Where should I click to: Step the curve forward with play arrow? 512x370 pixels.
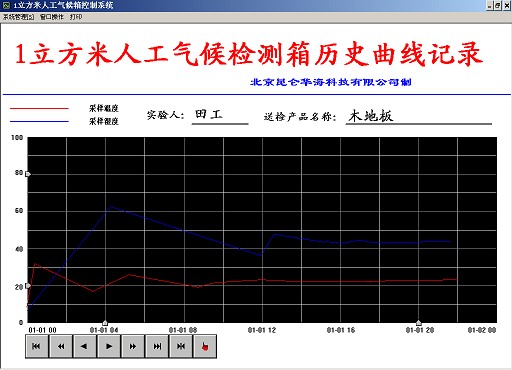click(109, 346)
